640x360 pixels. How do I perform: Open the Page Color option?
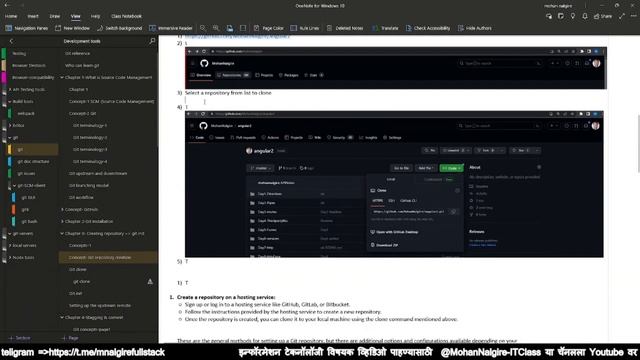point(268,28)
